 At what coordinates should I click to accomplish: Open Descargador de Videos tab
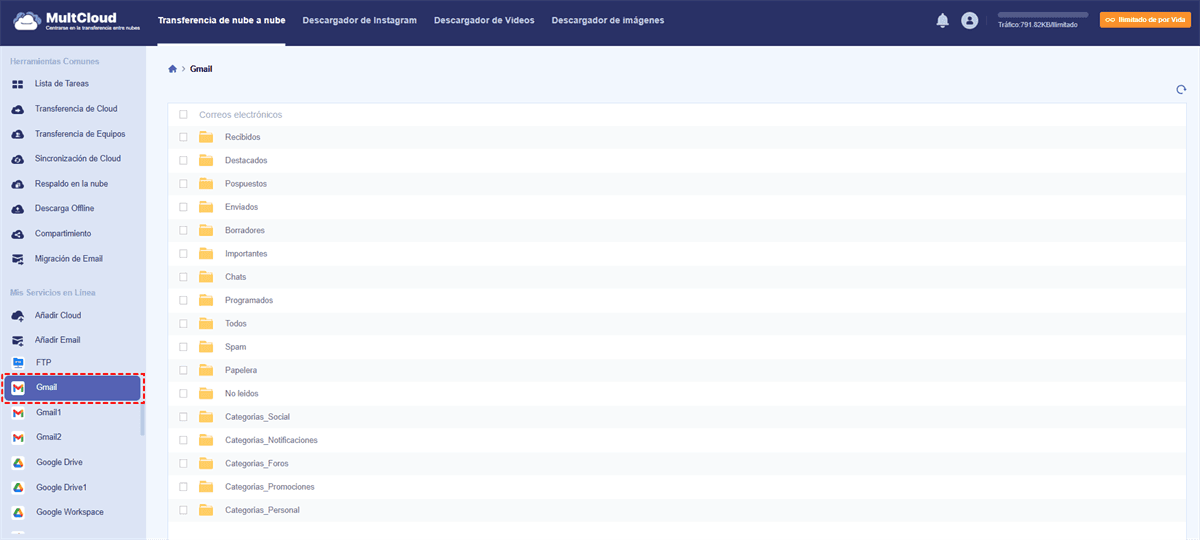pos(484,20)
